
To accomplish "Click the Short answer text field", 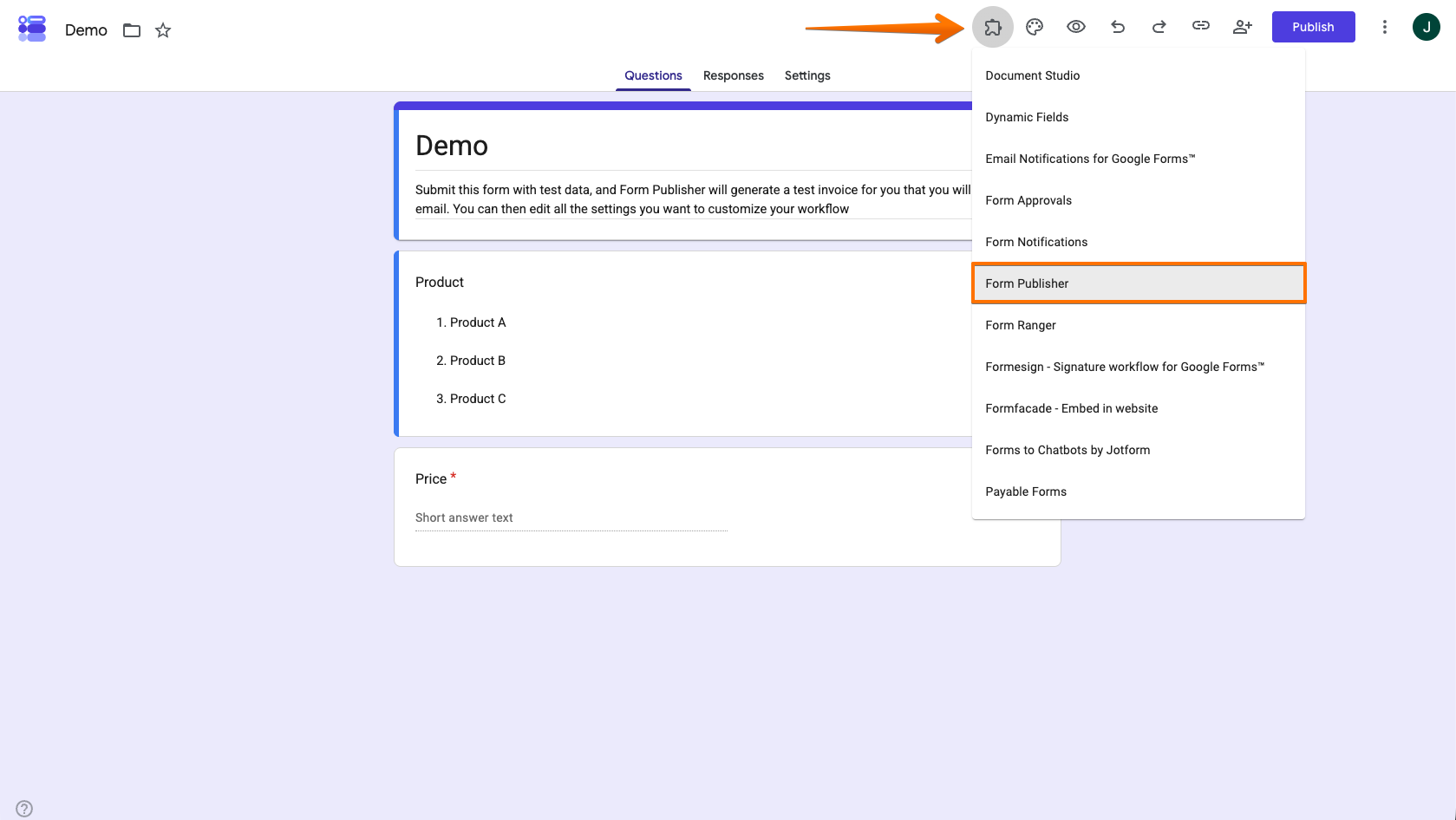I will coord(571,517).
